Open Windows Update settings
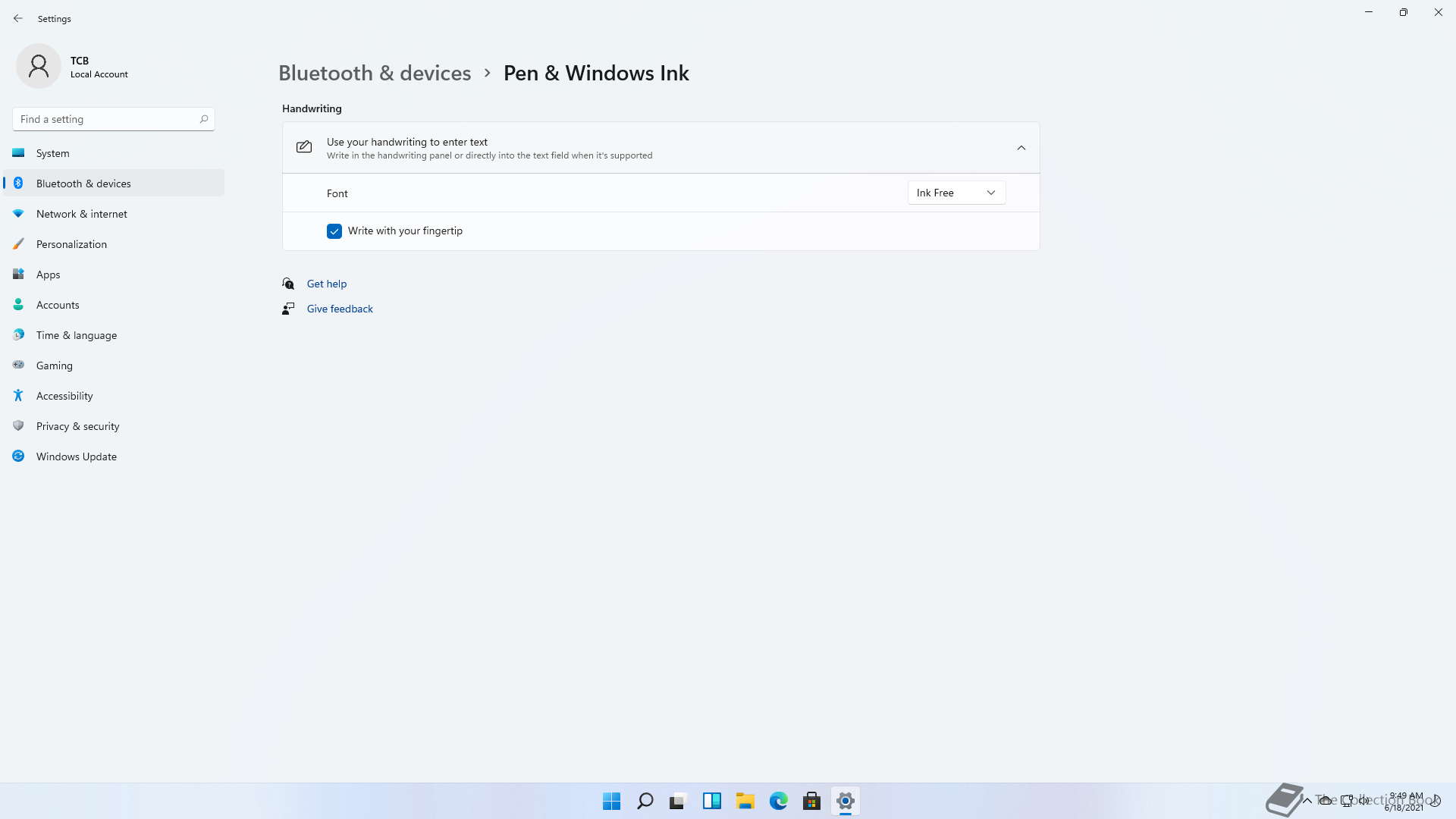The width and height of the screenshot is (1456, 819). point(114,457)
